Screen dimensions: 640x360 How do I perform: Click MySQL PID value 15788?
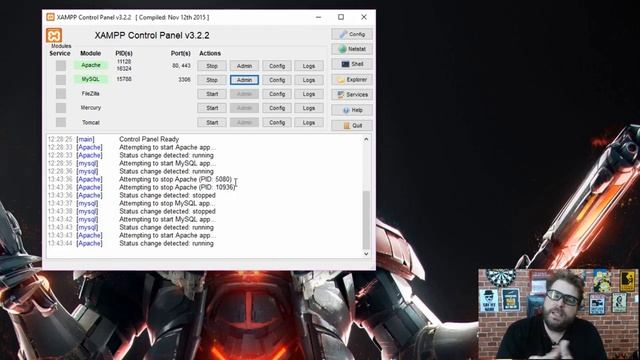click(x=124, y=79)
